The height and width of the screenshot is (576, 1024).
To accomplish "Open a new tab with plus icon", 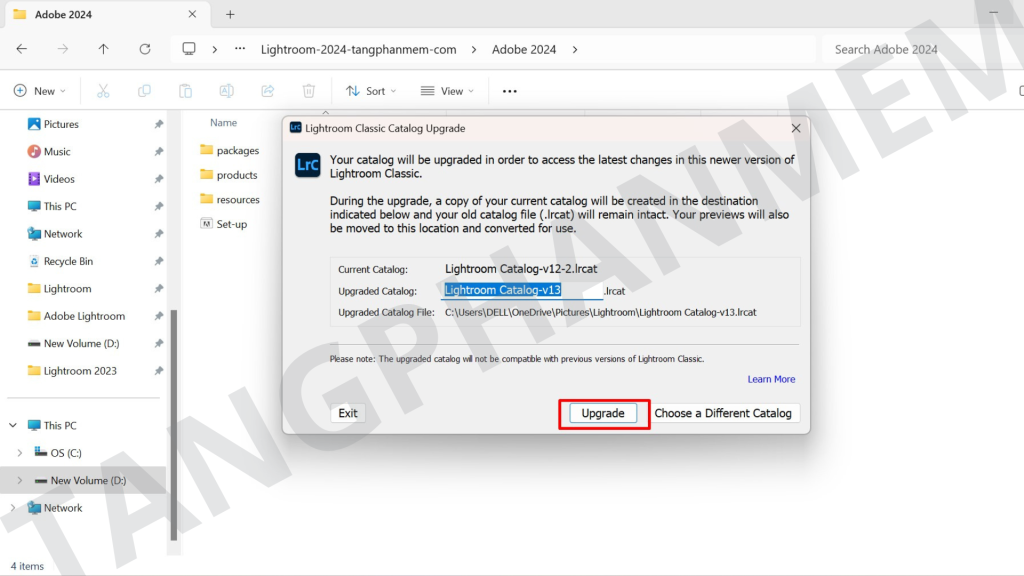I will point(230,15).
